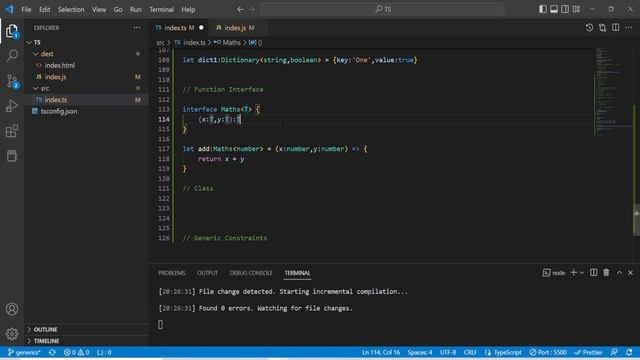Go back with the left arrow
Screen dimensions: 640x360
point(240,9)
